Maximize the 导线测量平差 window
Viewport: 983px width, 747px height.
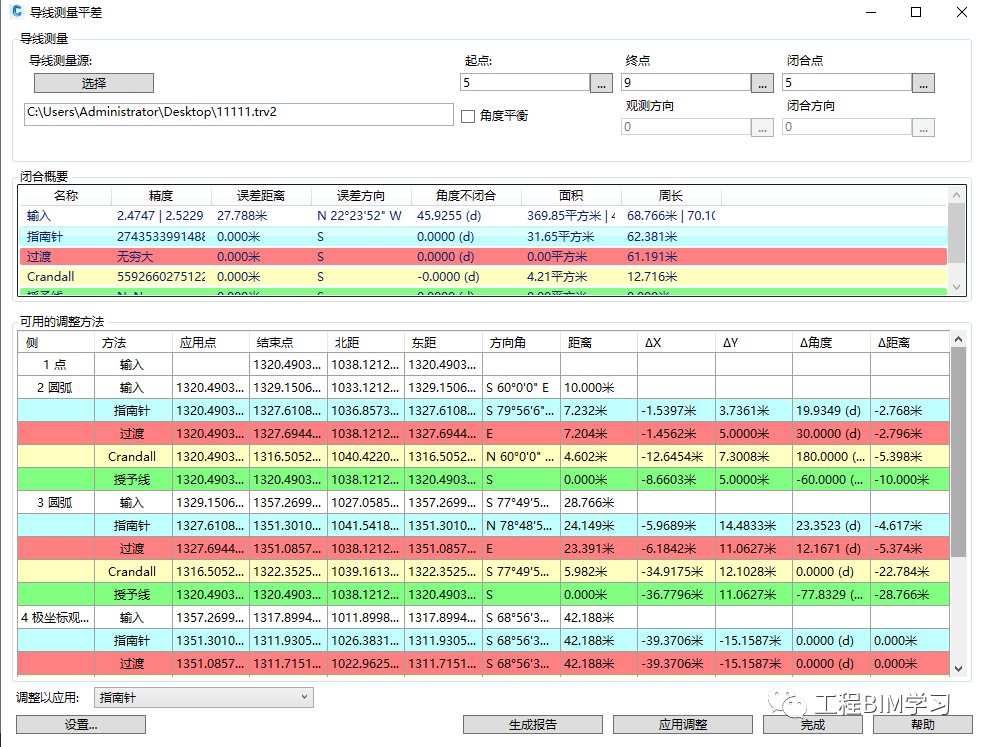(916, 12)
